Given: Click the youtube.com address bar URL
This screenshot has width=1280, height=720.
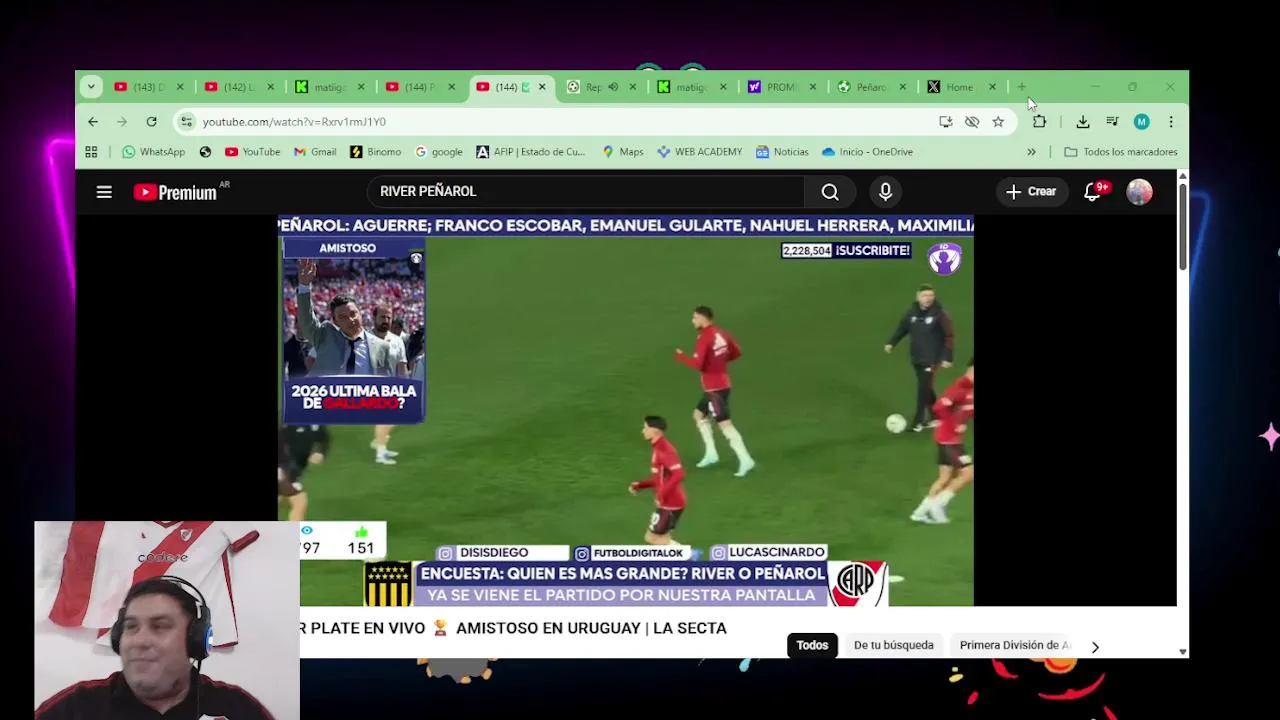Looking at the screenshot, I should [x=294, y=122].
